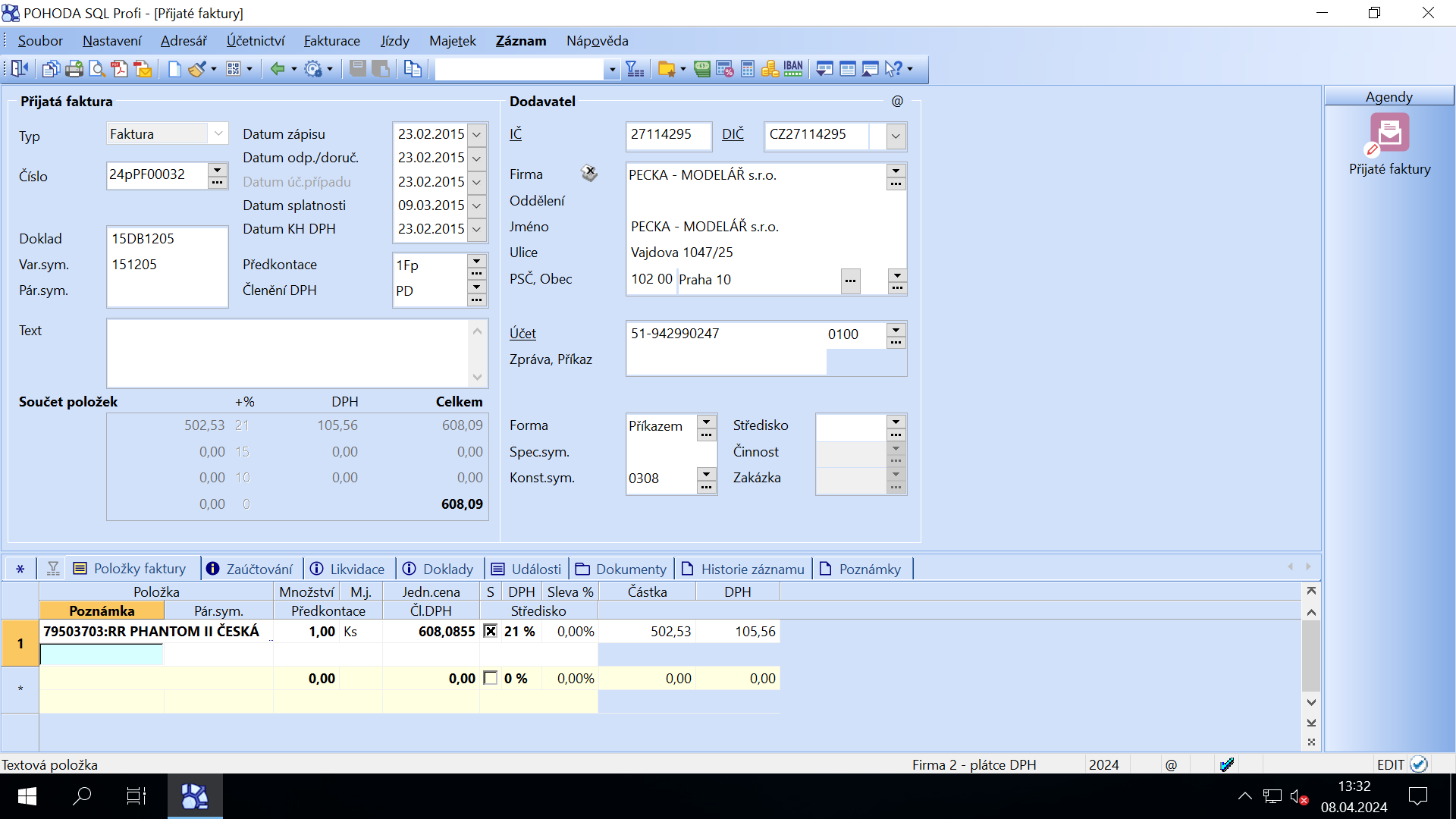Click into the Text memo field
Viewport: 1456px width, 819px height.
[288, 353]
